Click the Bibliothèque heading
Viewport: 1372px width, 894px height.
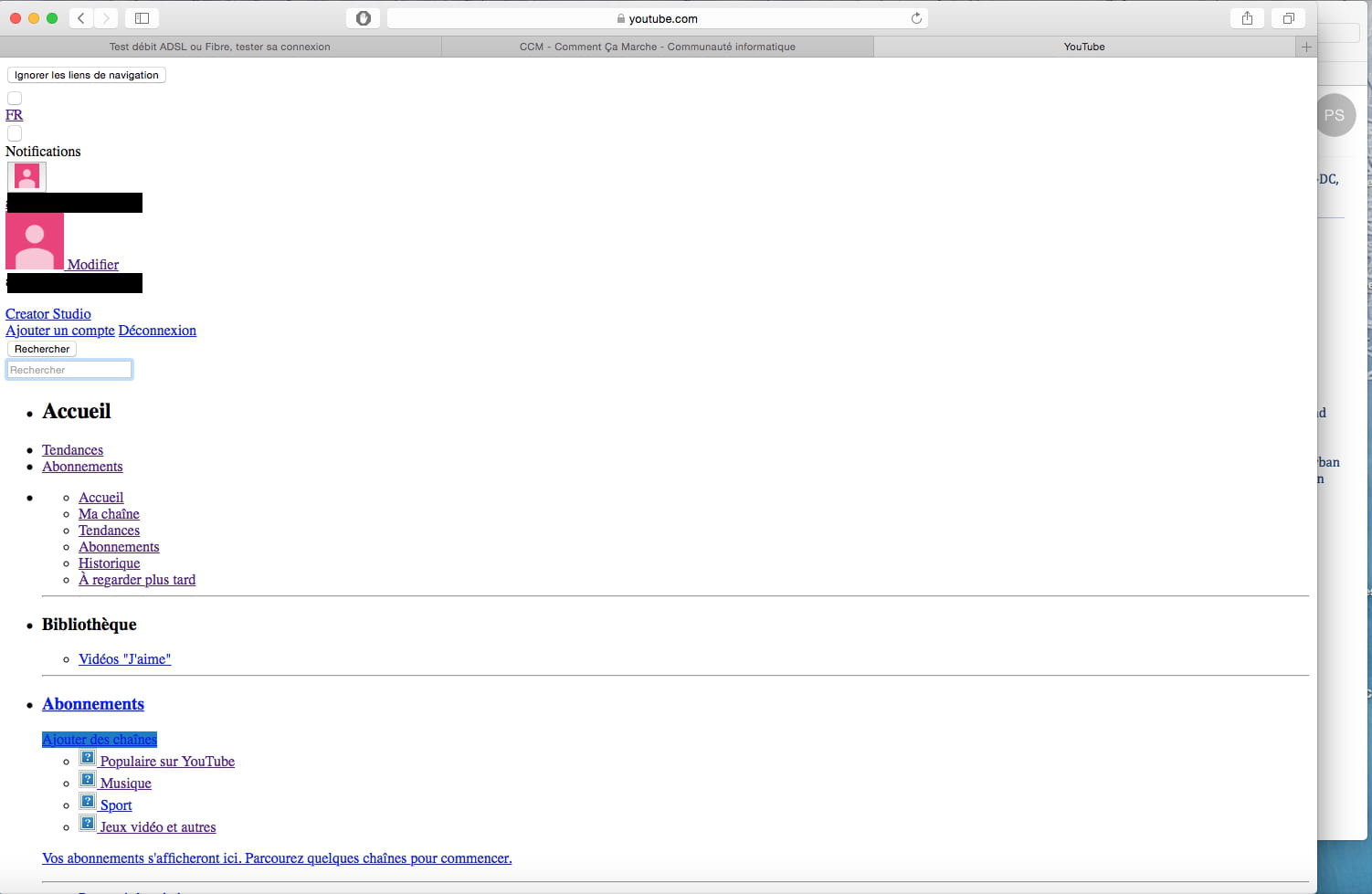point(90,625)
